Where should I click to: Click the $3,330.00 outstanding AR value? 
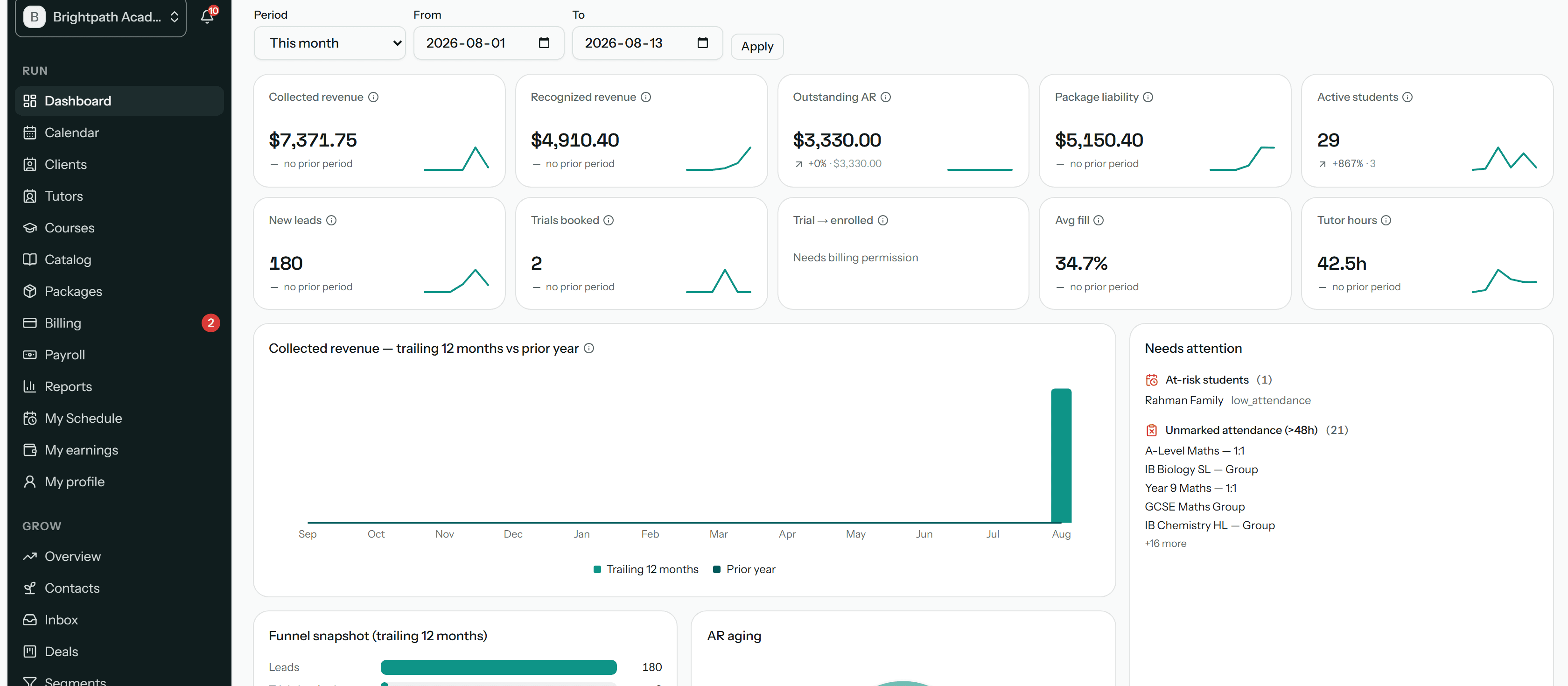(x=836, y=140)
